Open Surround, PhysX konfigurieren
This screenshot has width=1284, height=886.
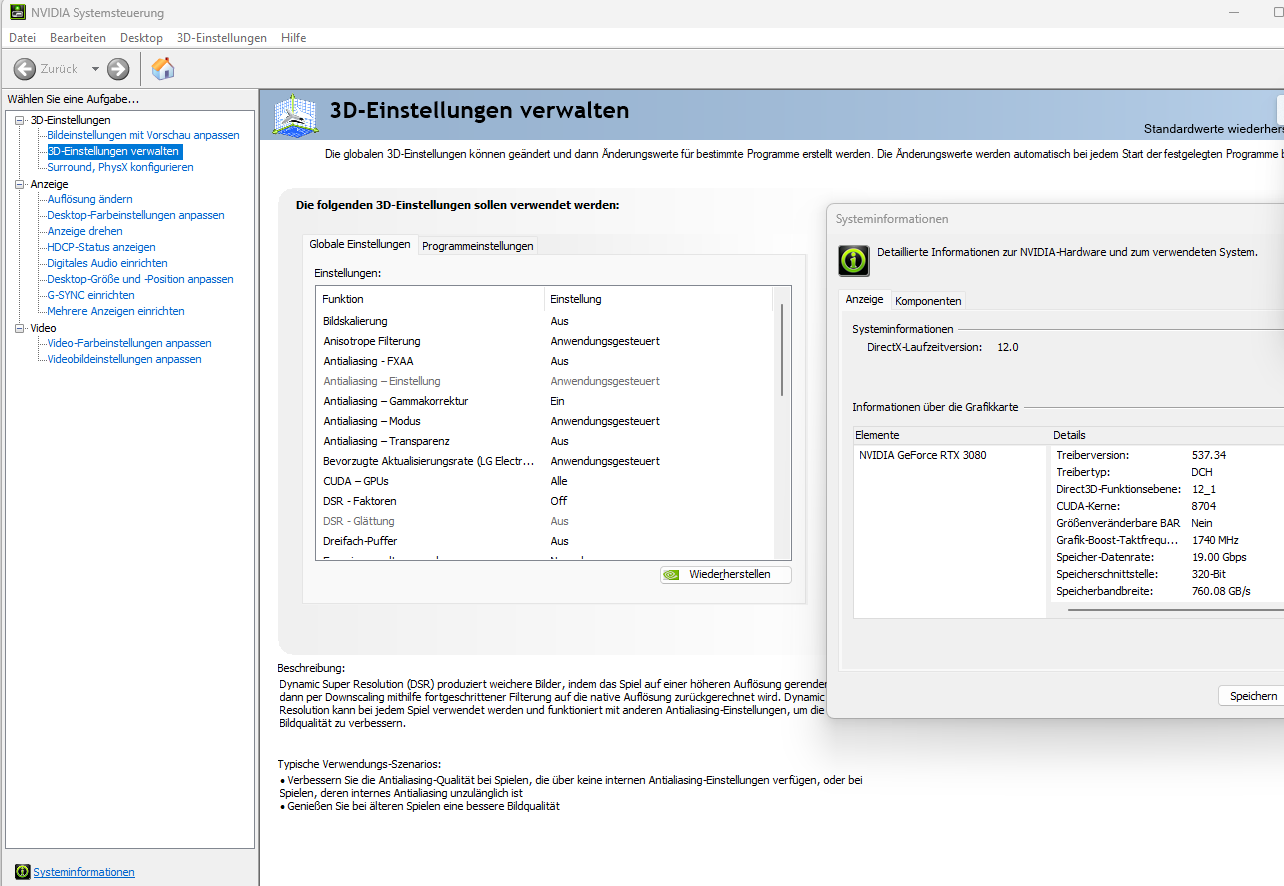coord(120,167)
